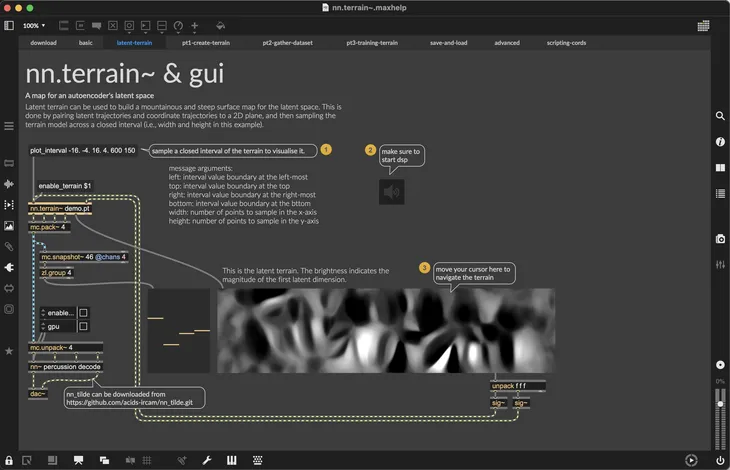Open the pt1-create-terrain tab
Screen dimensions: 730x470
point(206,43)
